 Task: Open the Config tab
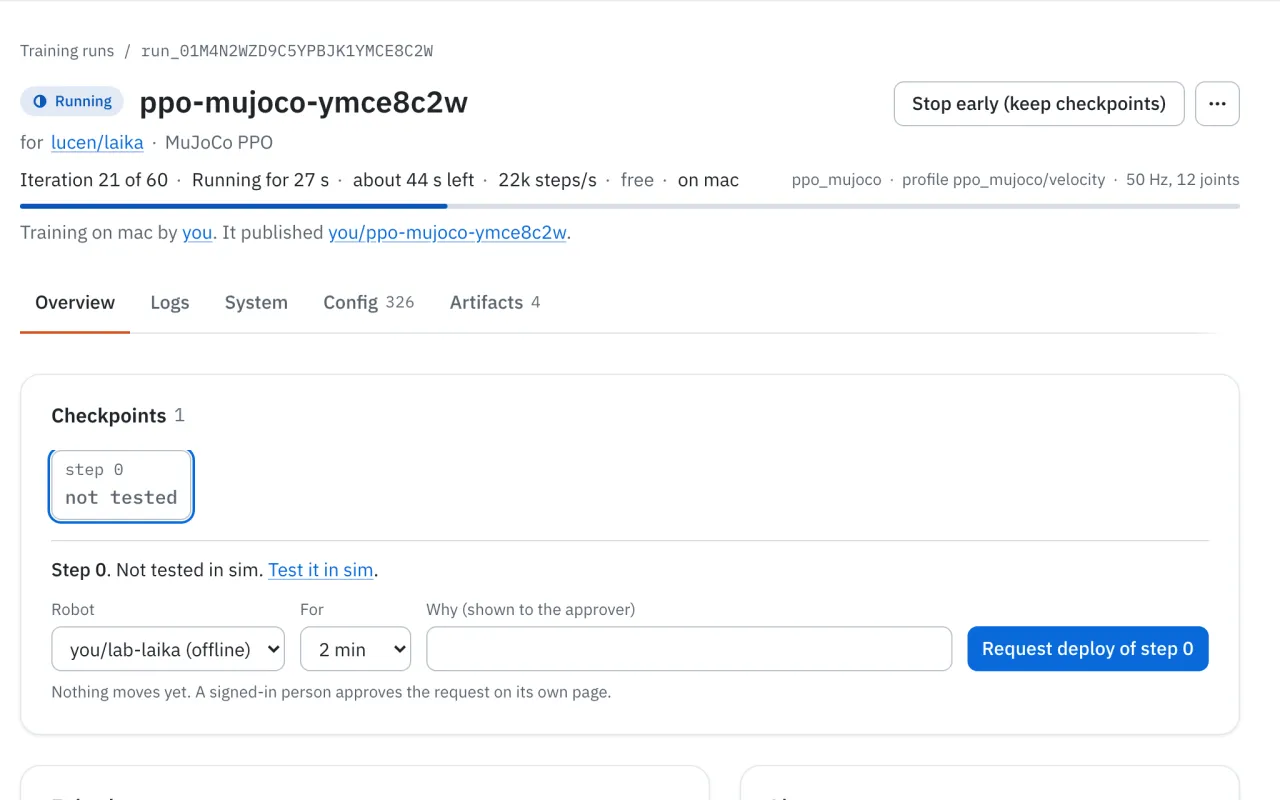point(368,302)
